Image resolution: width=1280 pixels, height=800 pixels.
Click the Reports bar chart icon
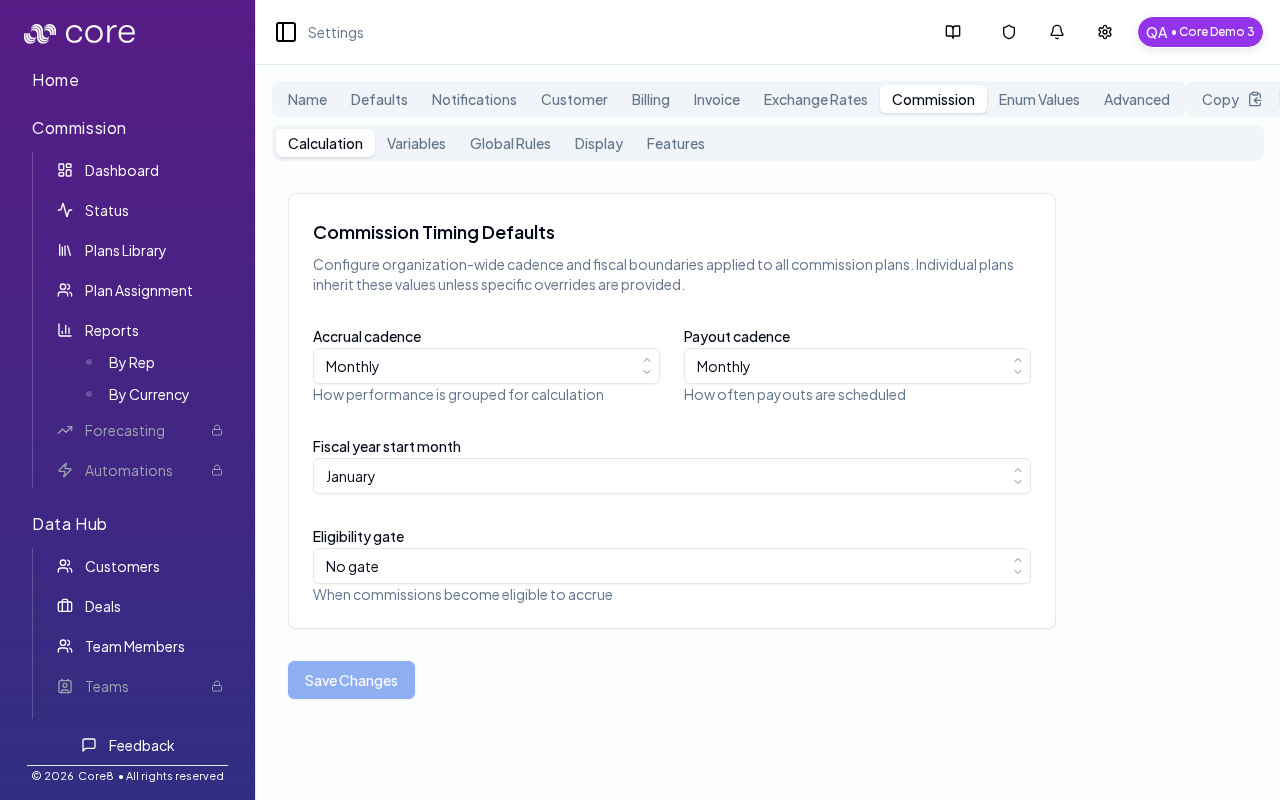tap(65, 330)
